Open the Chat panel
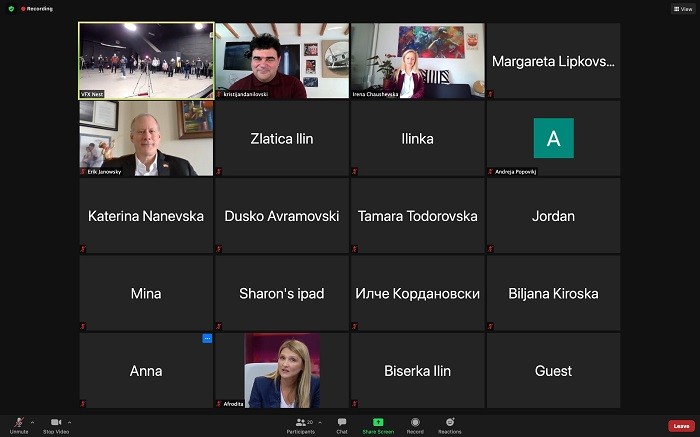This screenshot has height=437, width=700. (x=342, y=425)
